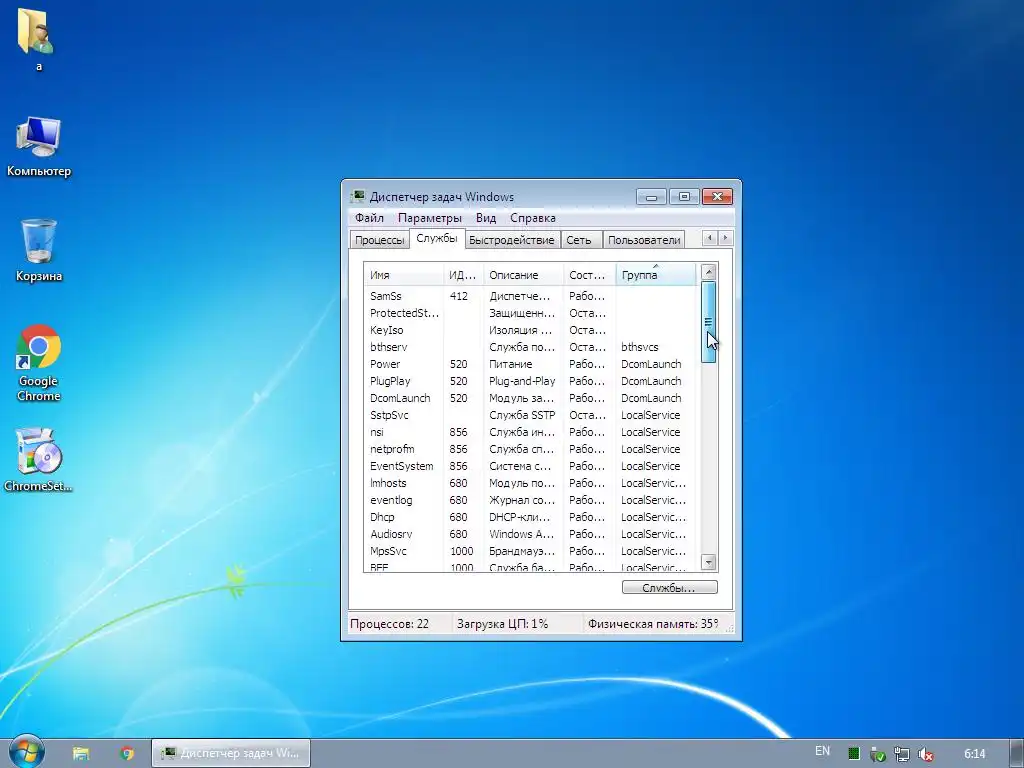Viewport: 1024px width, 768px height.
Task: Click the bthsvcs group cell
Action: click(x=640, y=347)
